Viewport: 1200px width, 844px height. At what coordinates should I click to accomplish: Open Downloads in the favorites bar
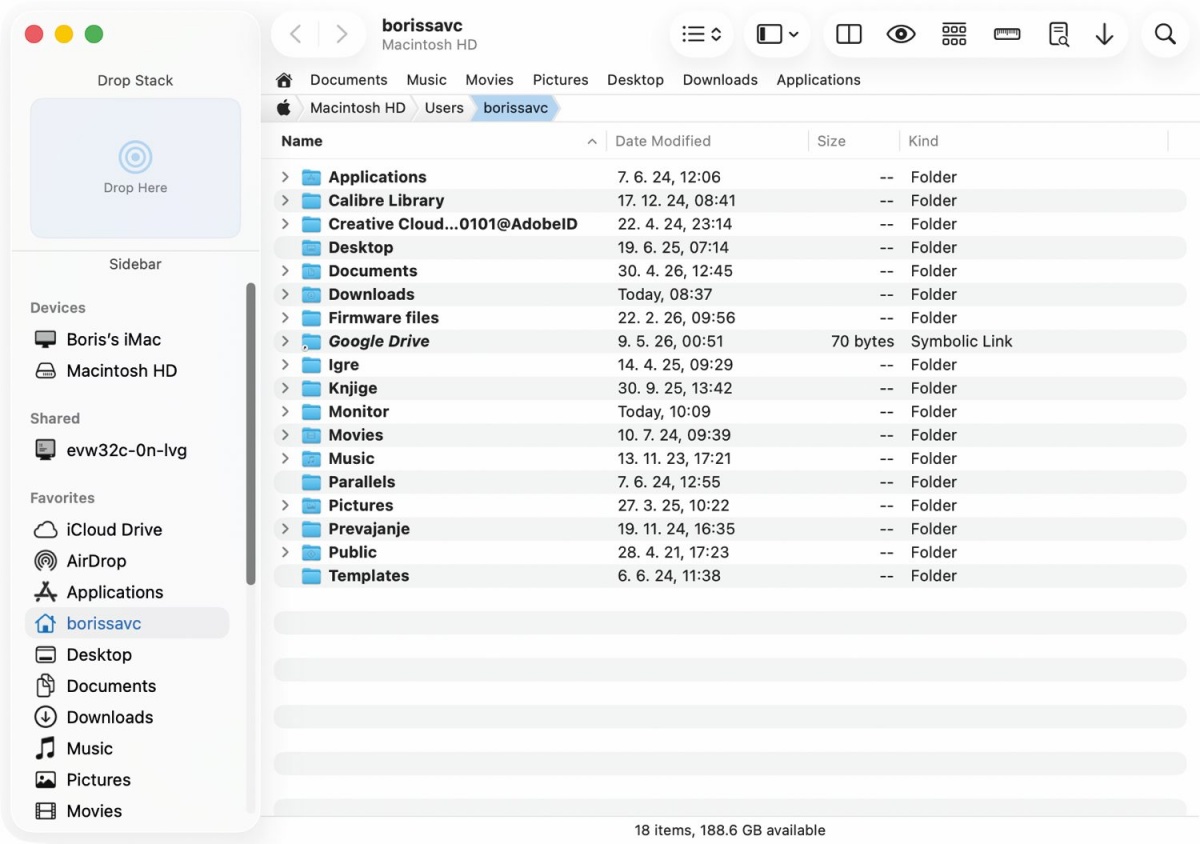pyautogui.click(x=720, y=80)
